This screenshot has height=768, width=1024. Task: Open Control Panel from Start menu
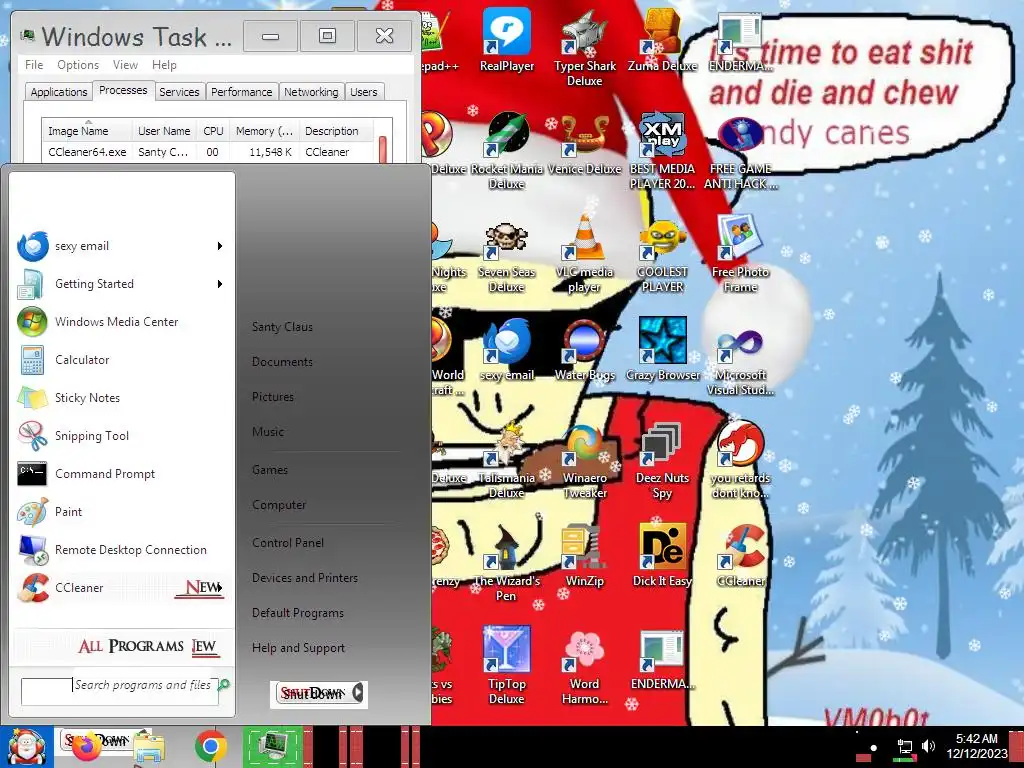288,543
